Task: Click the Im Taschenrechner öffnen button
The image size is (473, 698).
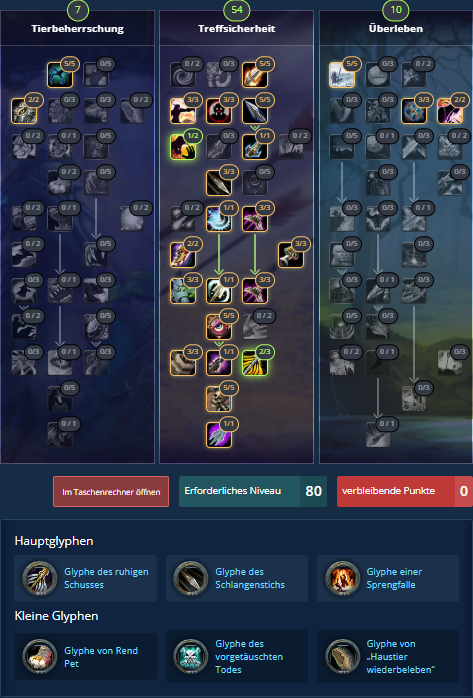Action: point(111,491)
